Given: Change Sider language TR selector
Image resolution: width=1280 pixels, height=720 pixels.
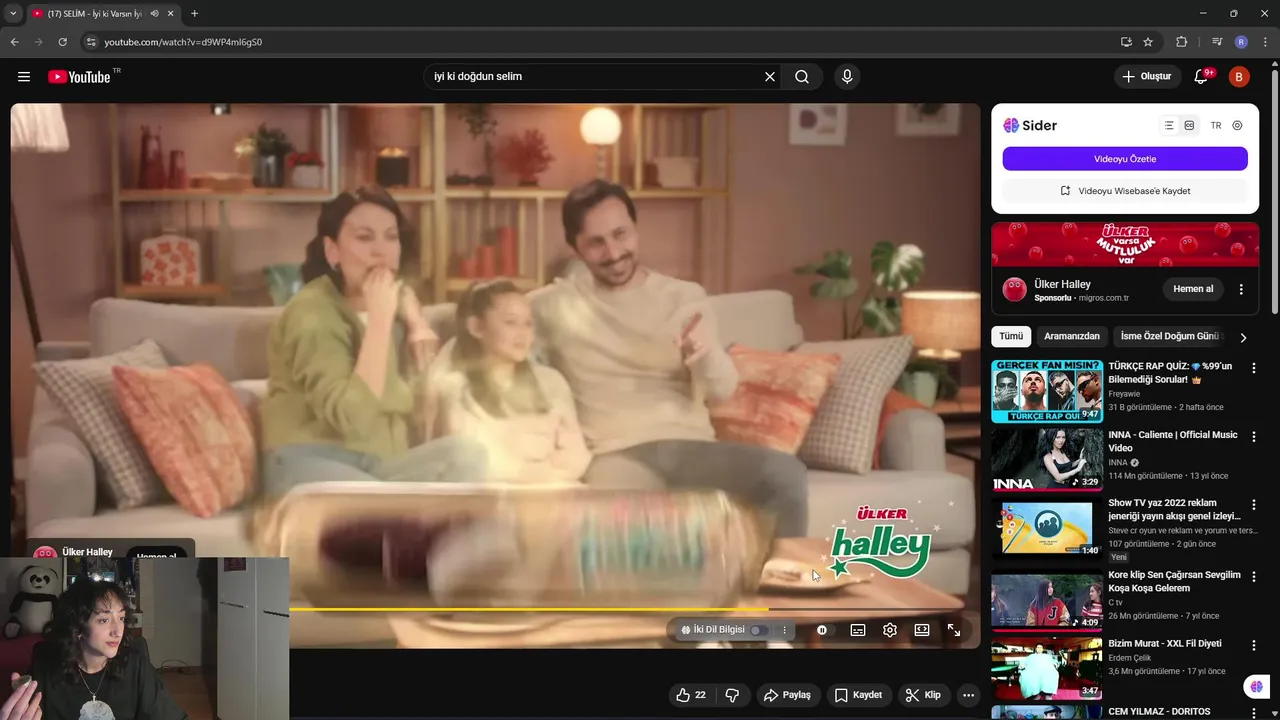Looking at the screenshot, I should coord(1216,126).
